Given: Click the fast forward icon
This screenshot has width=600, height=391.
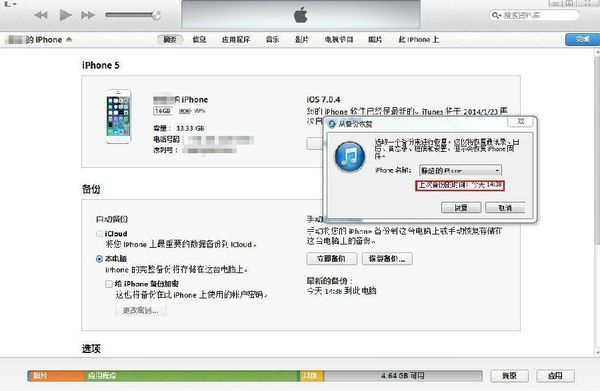Looking at the screenshot, I should click(x=88, y=15).
